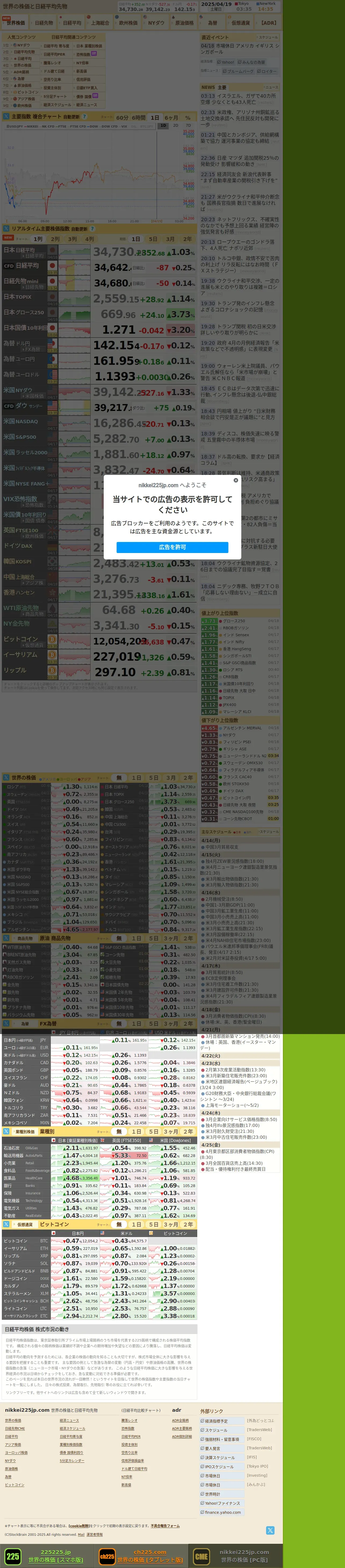Click help icon beside リアルタイム主要株価指数
Image resolution: width=345 pixels, height=1568 pixels.
point(92,229)
